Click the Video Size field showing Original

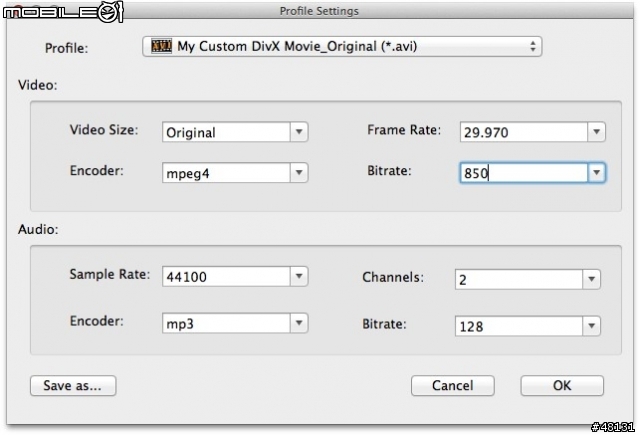226,132
